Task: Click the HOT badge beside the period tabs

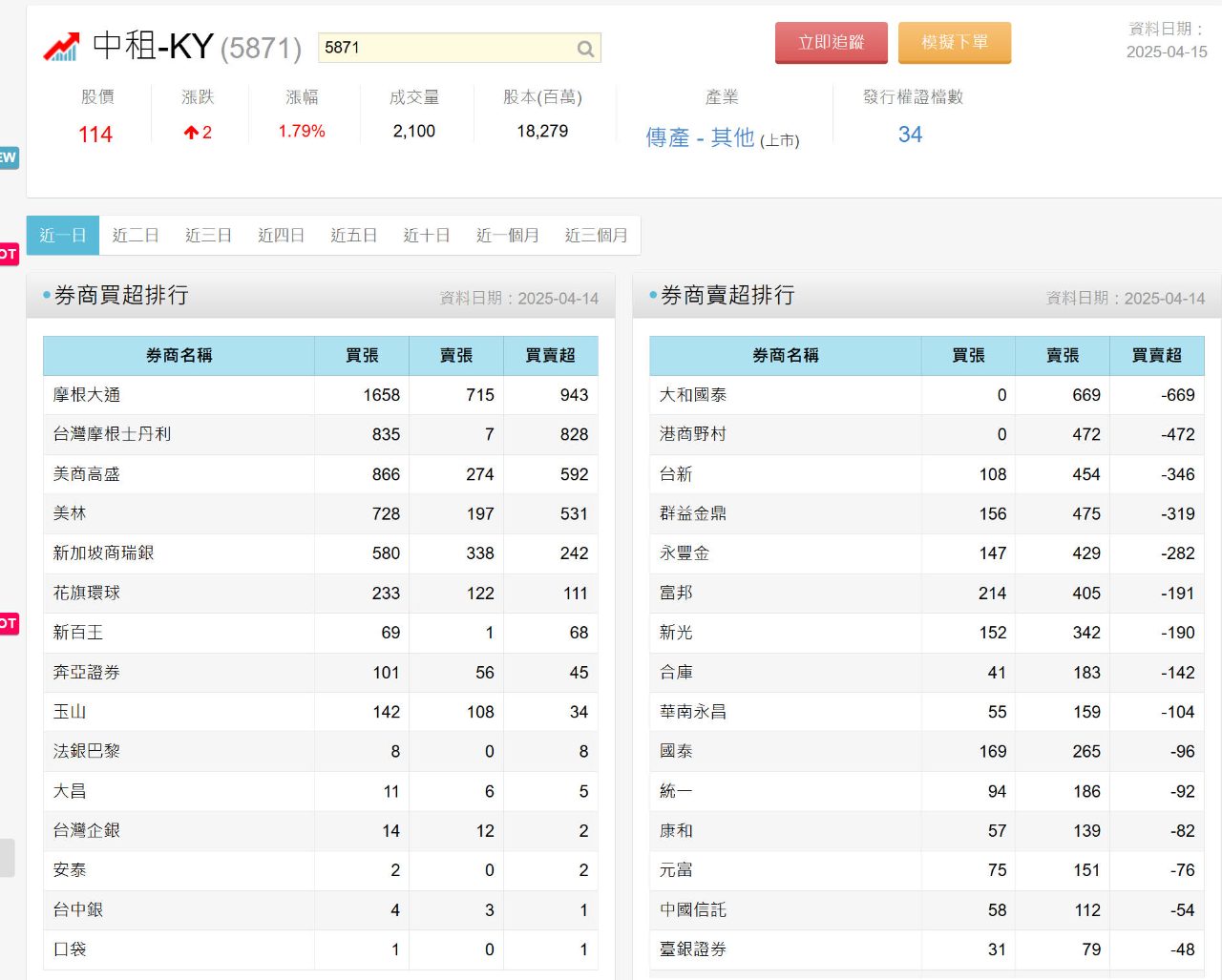Action: pyautogui.click(x=7, y=253)
